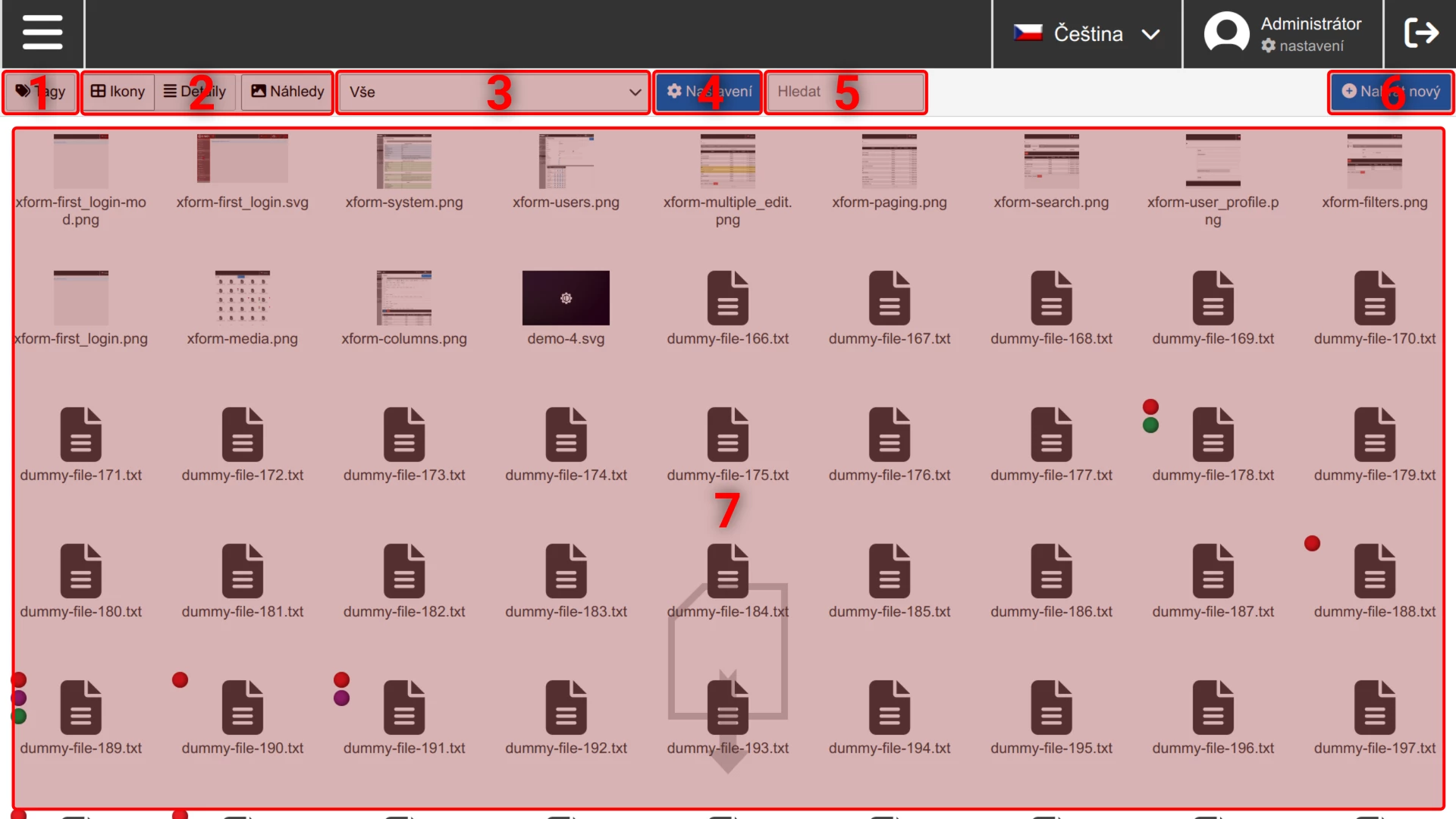Open the Tagy tag selector
The width and height of the screenshot is (1456, 819).
point(41,92)
